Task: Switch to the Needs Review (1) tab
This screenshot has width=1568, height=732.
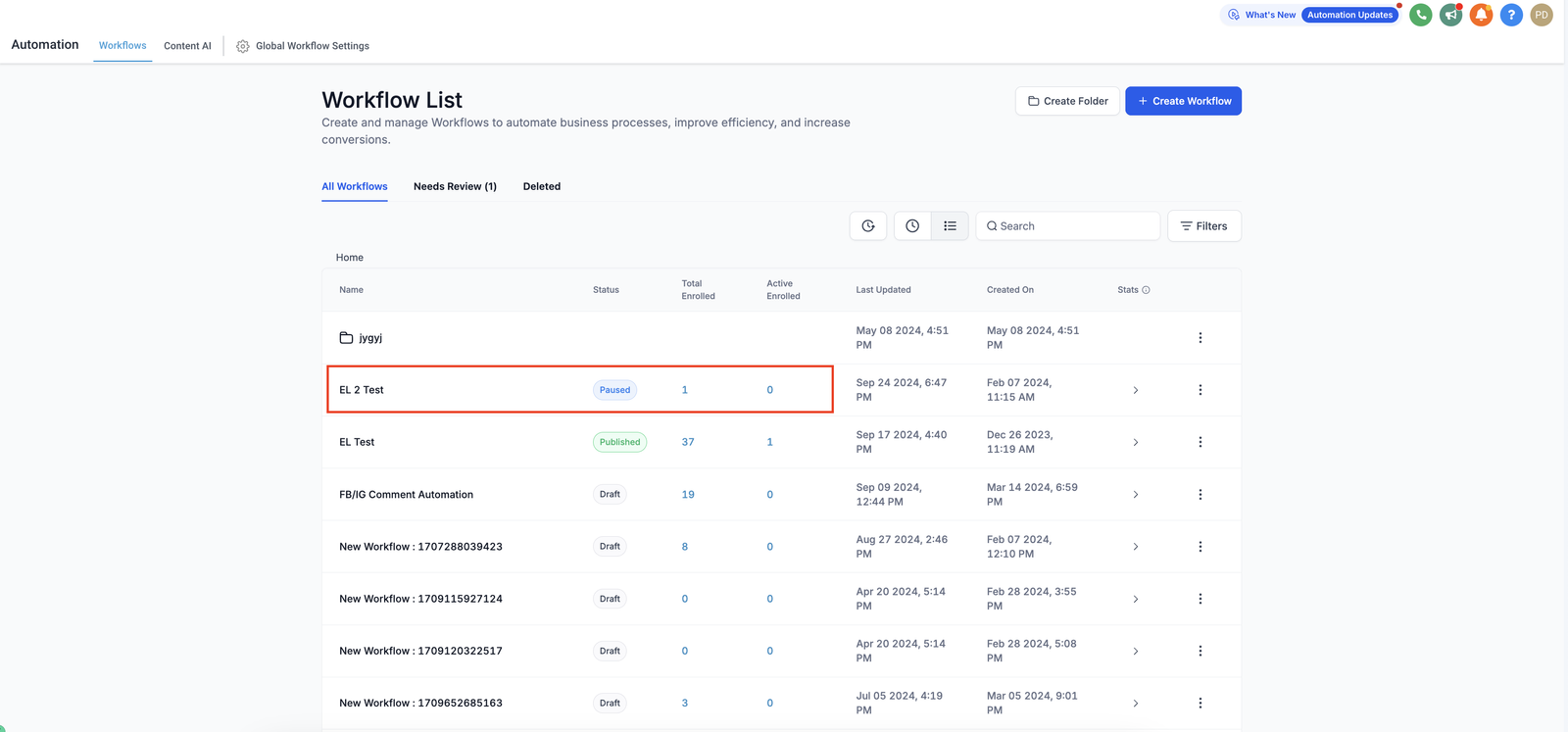Action: coord(455,186)
